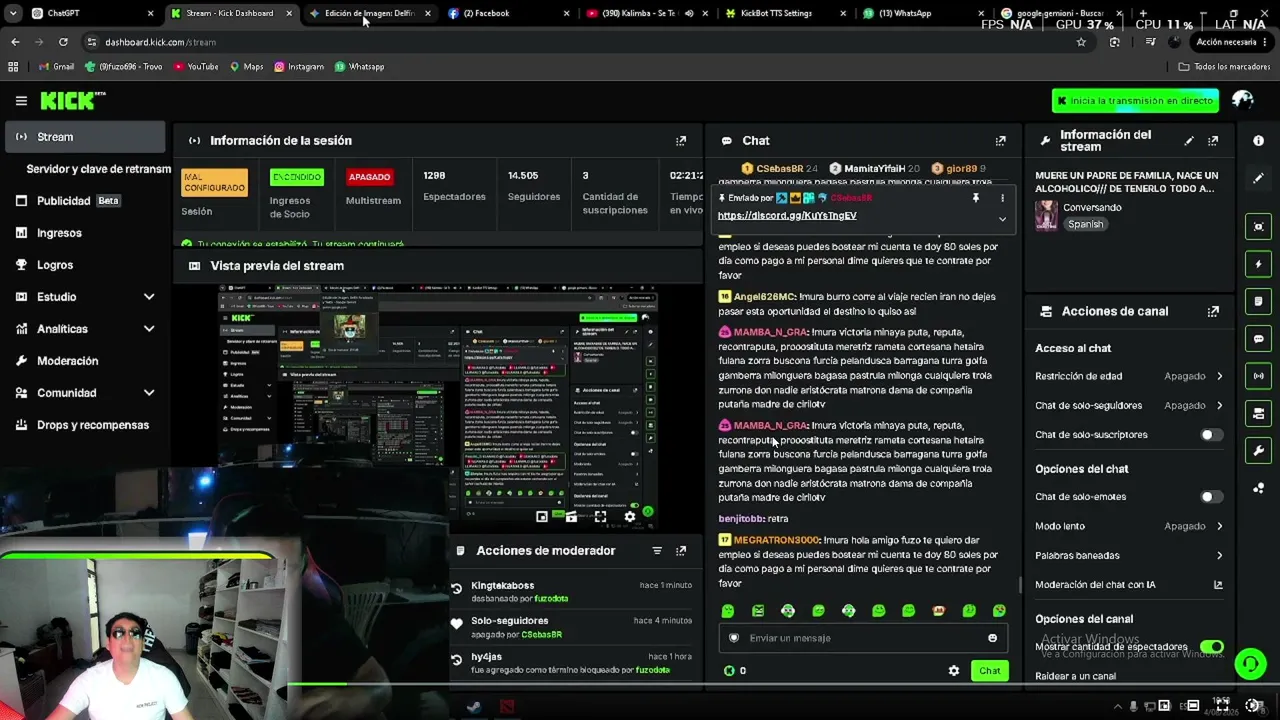Open Moderación del chat con IA link
The height and width of the screenshot is (720, 1280).
coord(1129,585)
